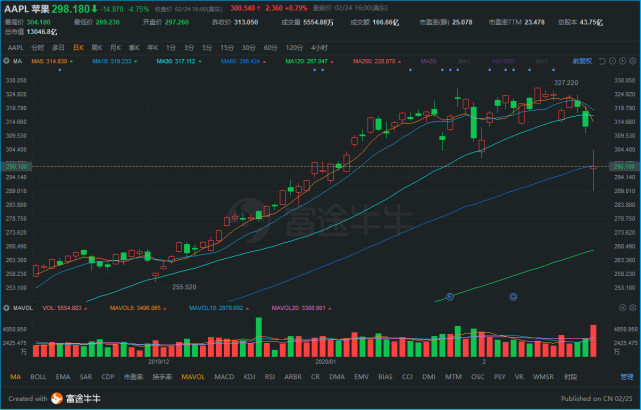Select the 季K quarterly candlestick tab
The height and width of the screenshot is (410, 641).
[134, 48]
